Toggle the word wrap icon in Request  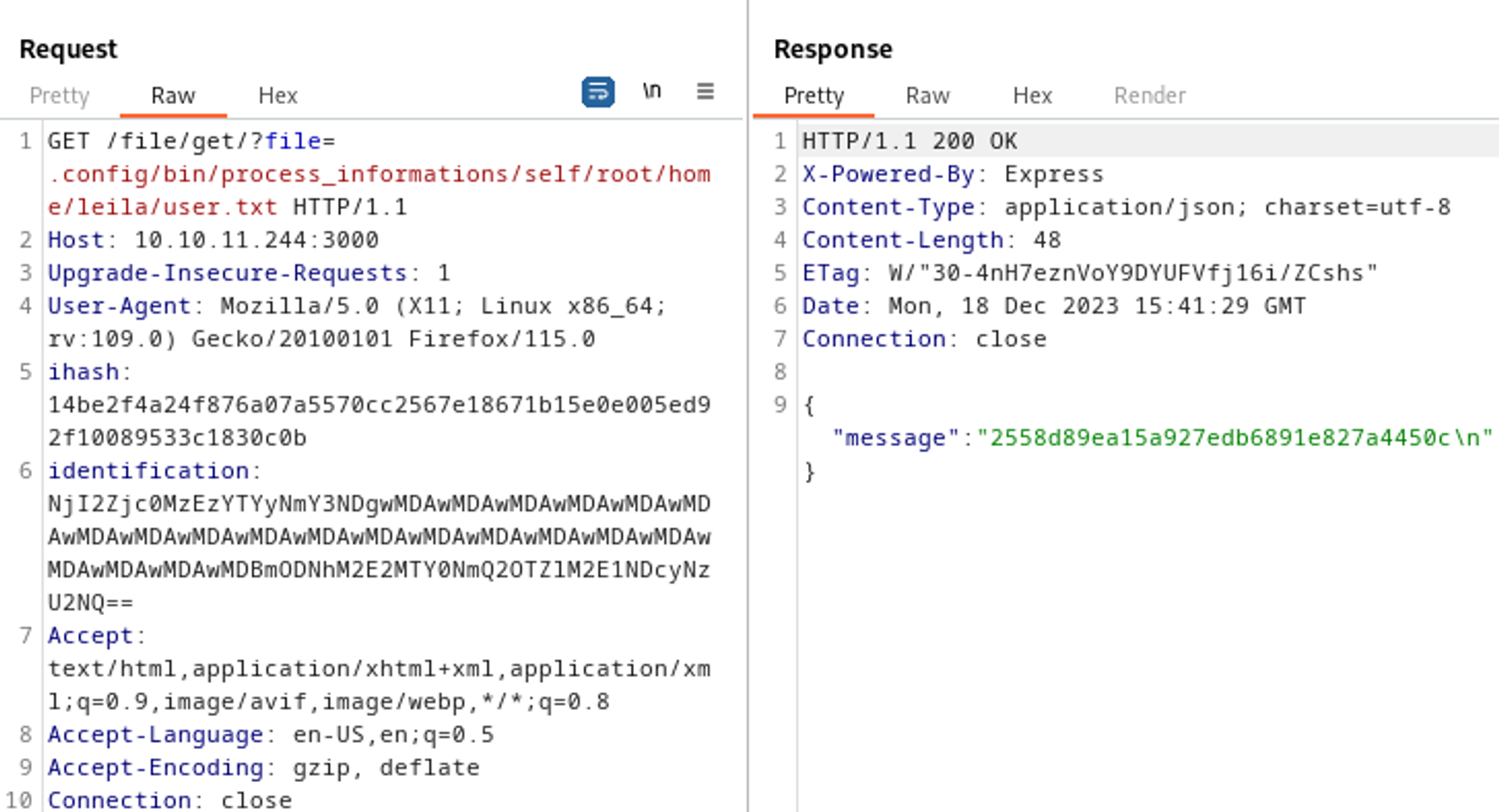(597, 92)
